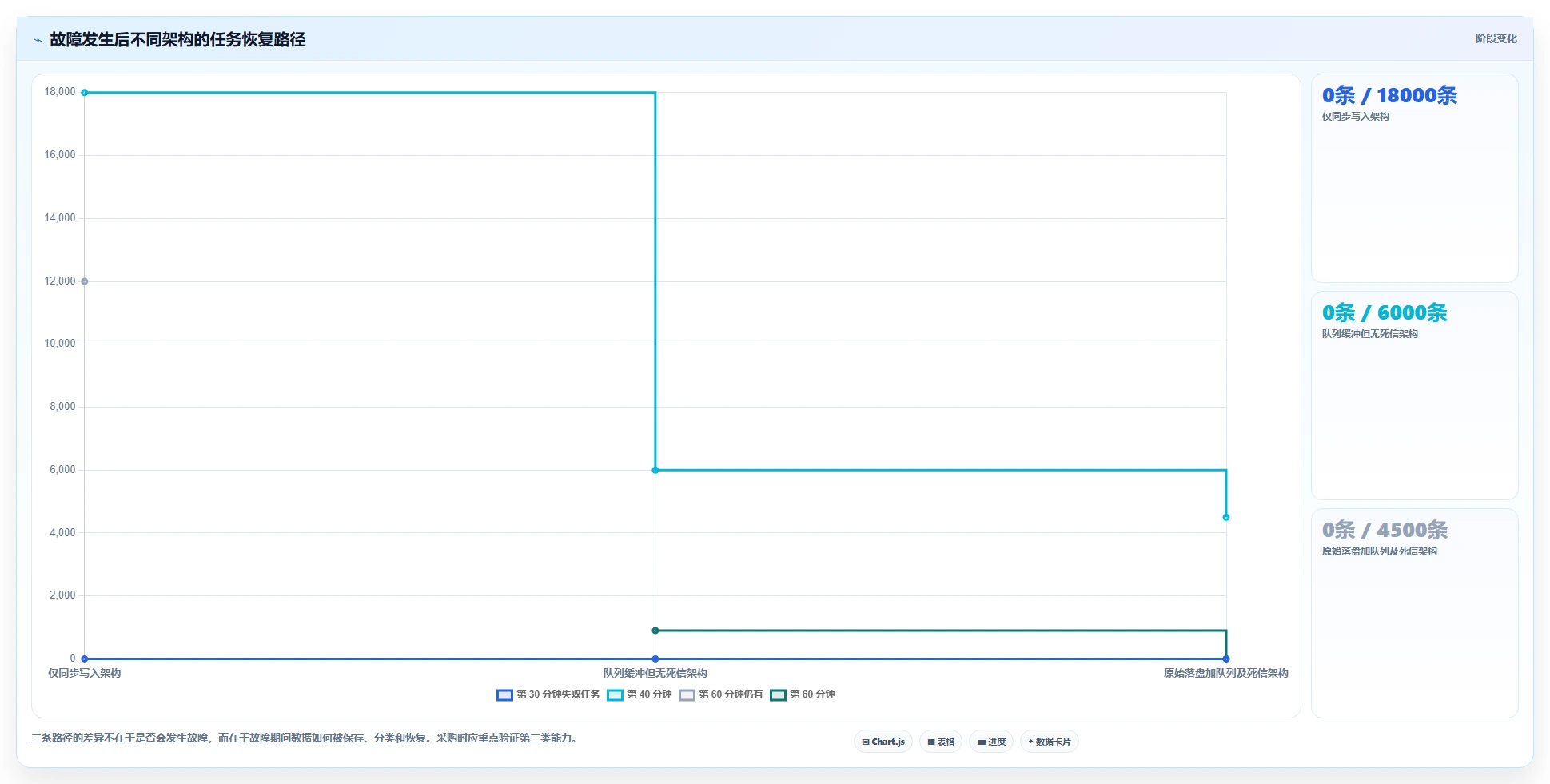The height and width of the screenshot is (784, 1550).
Task: Click the y-axis tick label 16,000
Action: click(x=60, y=155)
